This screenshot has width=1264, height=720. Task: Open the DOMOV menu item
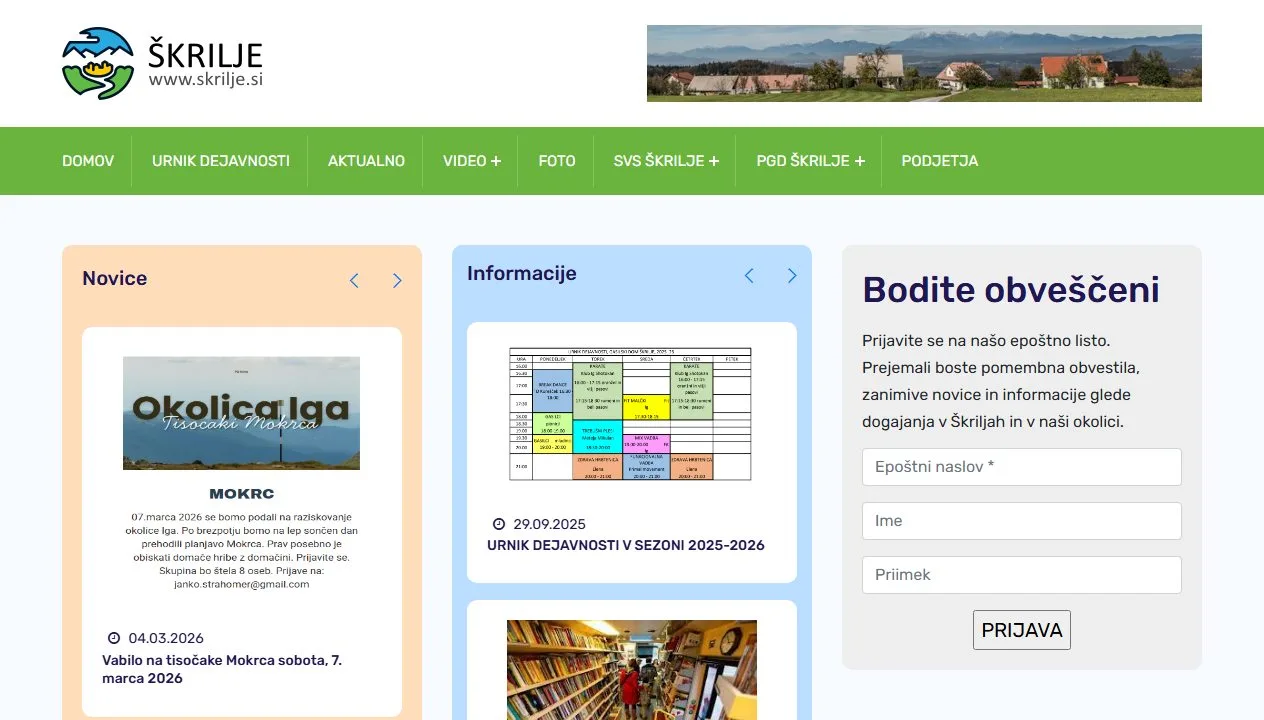88,161
